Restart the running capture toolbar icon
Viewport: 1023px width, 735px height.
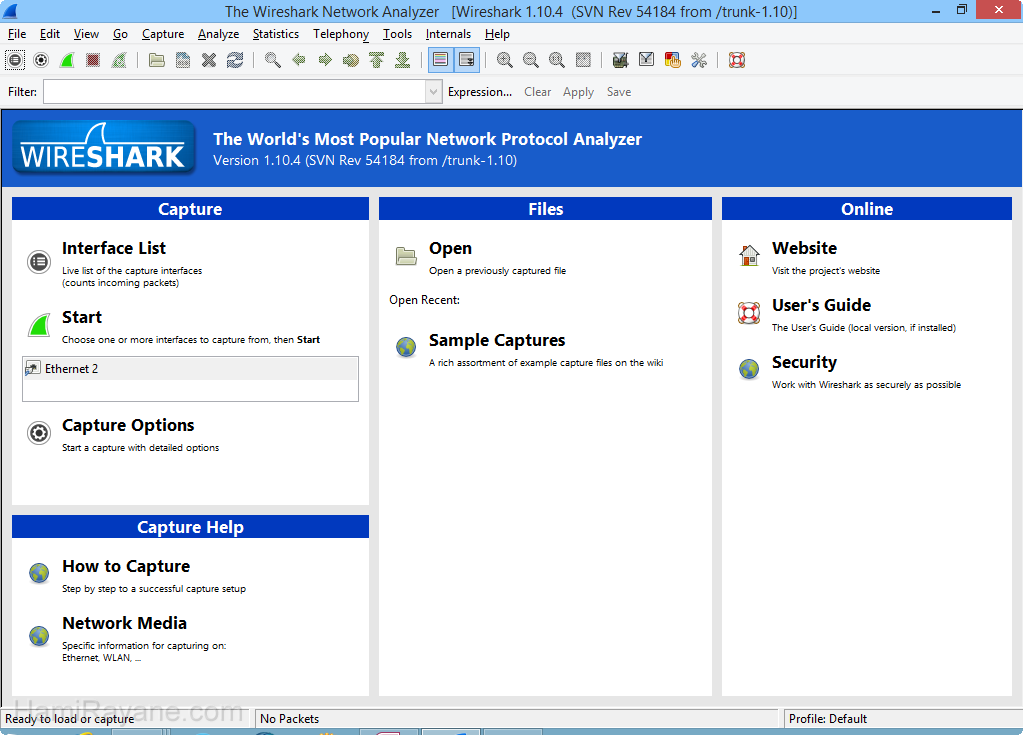coord(119,60)
